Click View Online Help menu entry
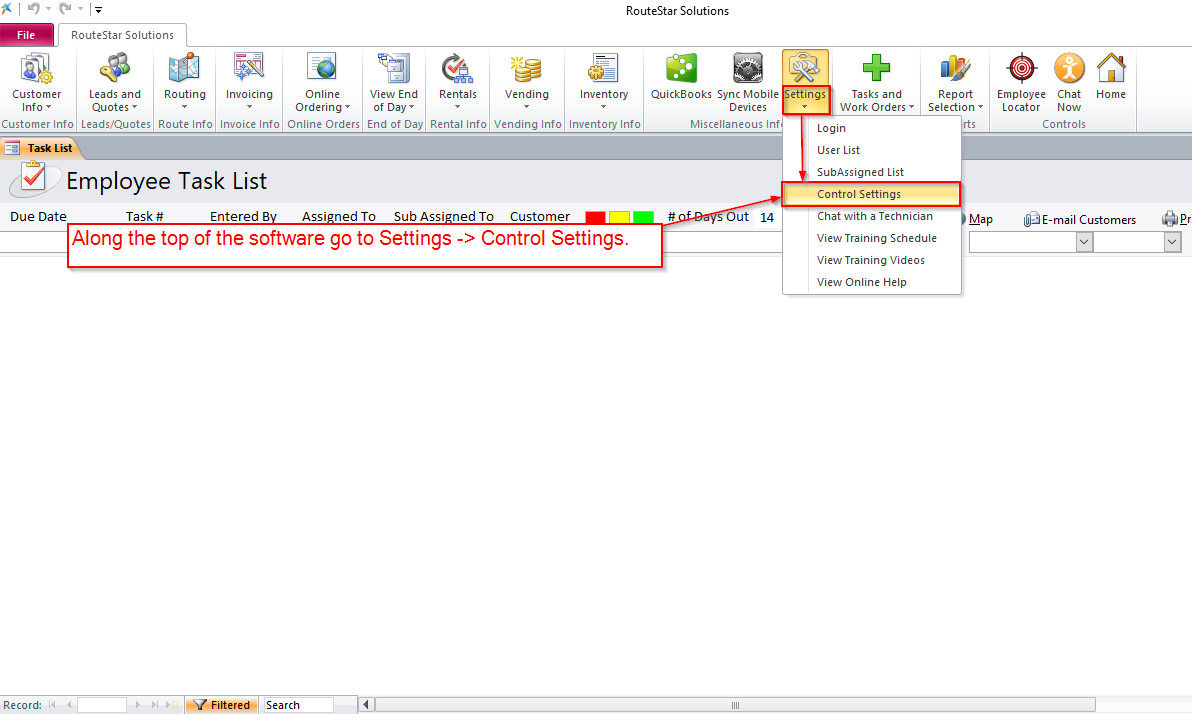The width and height of the screenshot is (1192, 714). click(861, 282)
